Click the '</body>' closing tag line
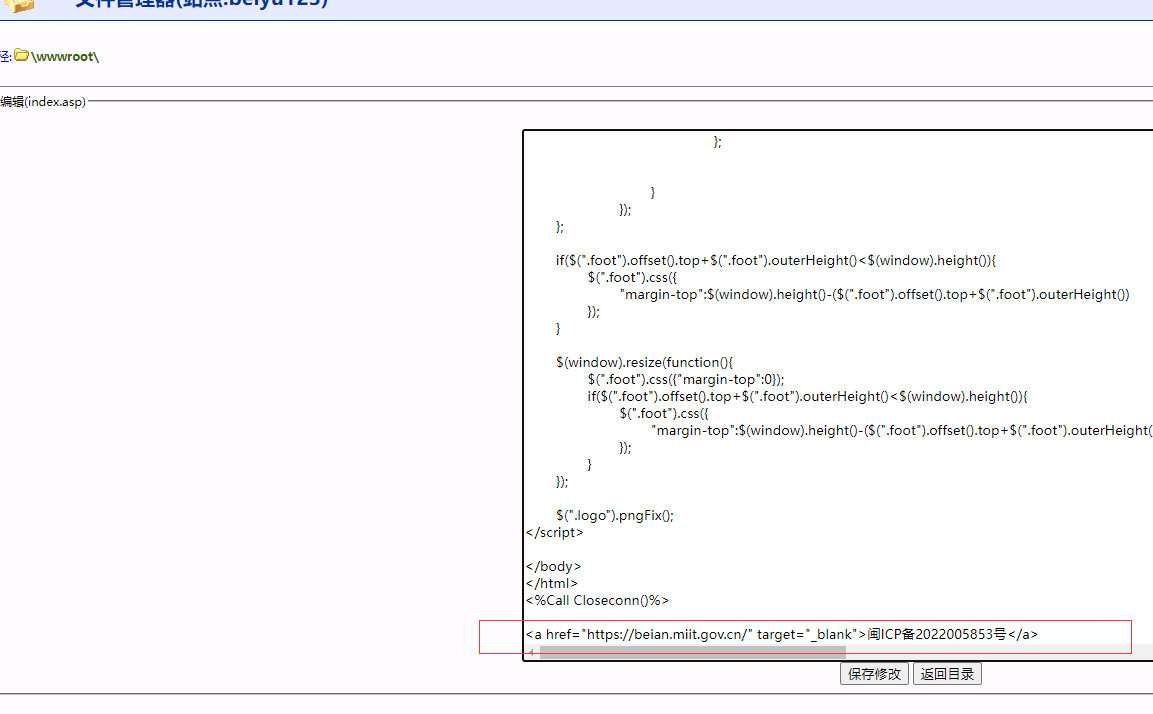The width and height of the screenshot is (1153, 714). click(554, 566)
